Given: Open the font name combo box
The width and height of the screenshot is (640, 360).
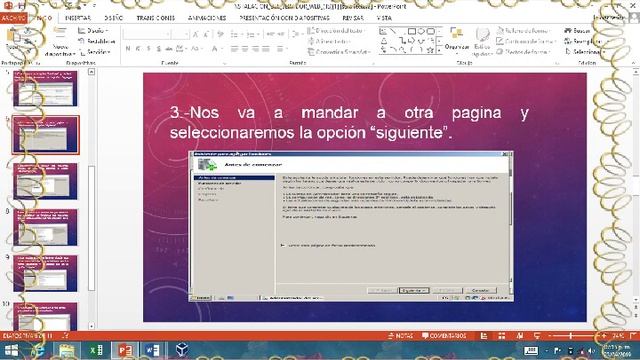Looking at the screenshot, I should (x=147, y=34).
